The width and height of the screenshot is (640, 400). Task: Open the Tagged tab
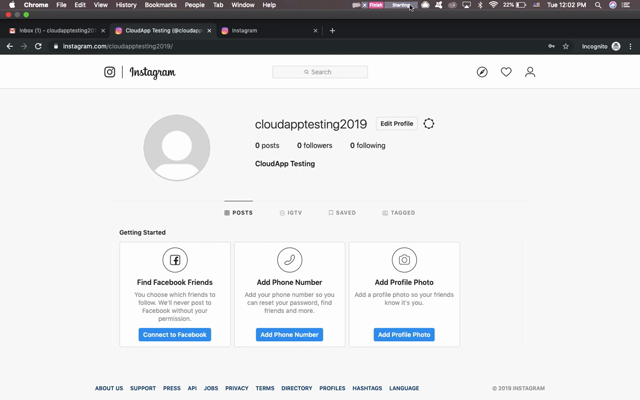pyautogui.click(x=399, y=213)
